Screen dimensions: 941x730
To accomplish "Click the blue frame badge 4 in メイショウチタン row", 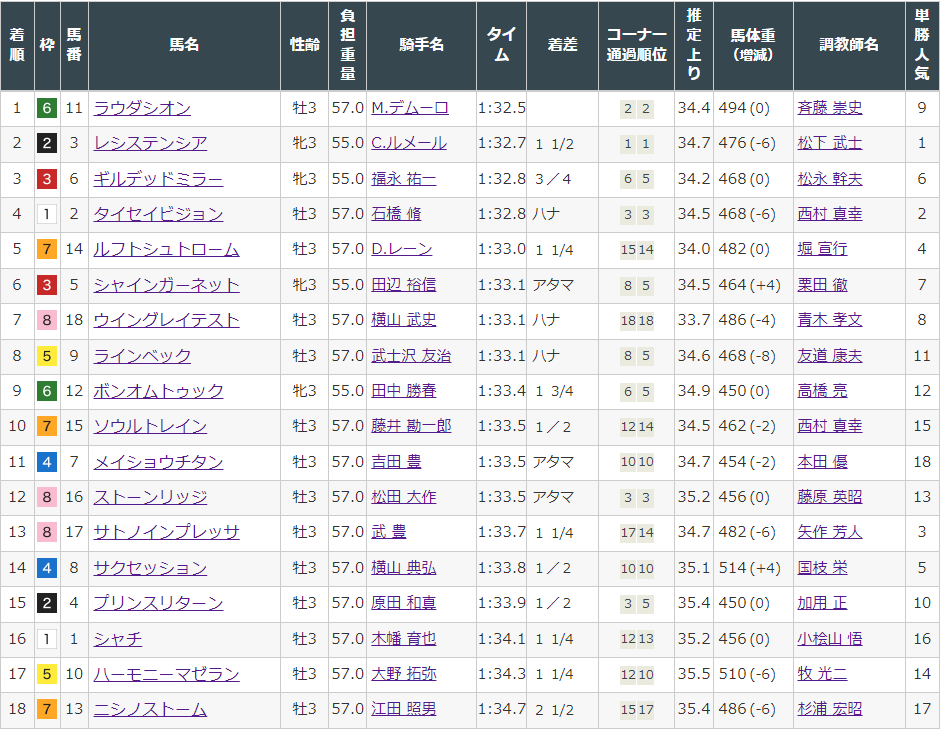I will (x=47, y=462).
